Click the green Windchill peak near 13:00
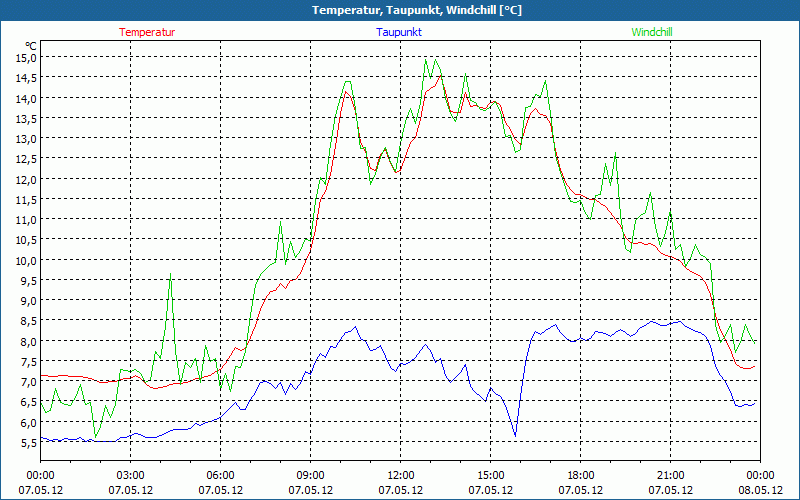Viewport: 800px width, 500px height. coord(426,61)
